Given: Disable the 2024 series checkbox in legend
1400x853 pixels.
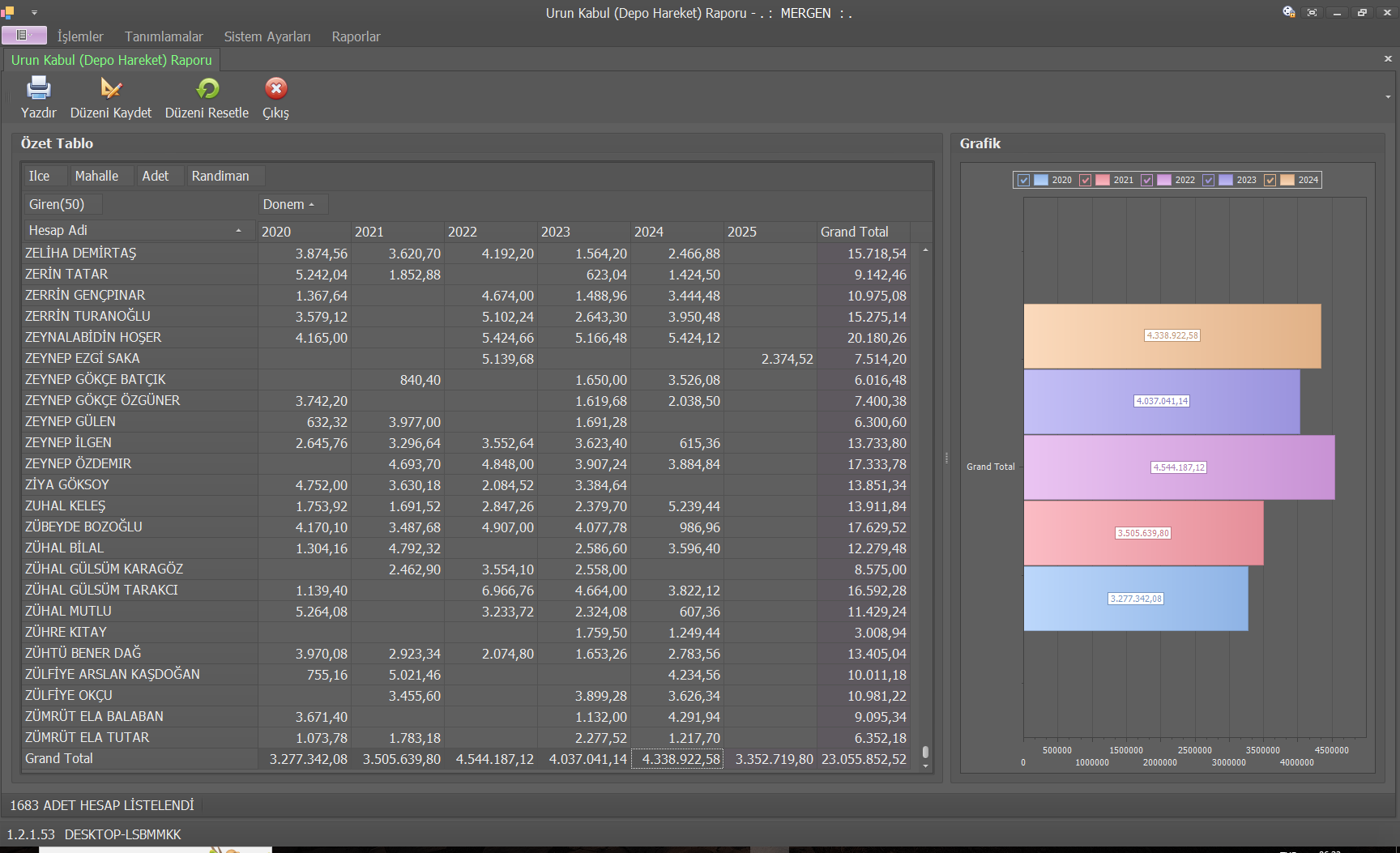Looking at the screenshot, I should pyautogui.click(x=1270, y=180).
